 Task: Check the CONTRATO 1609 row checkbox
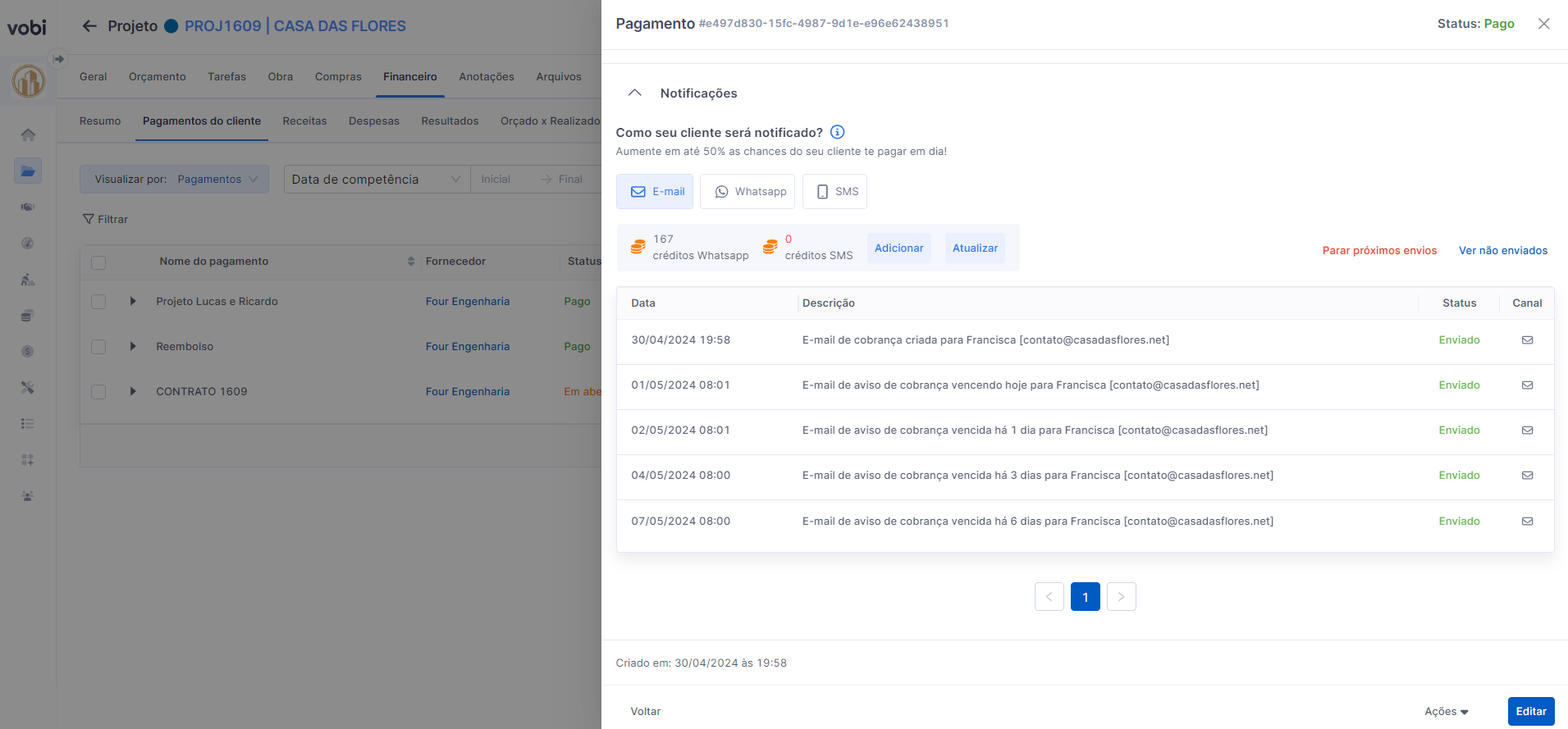98,392
